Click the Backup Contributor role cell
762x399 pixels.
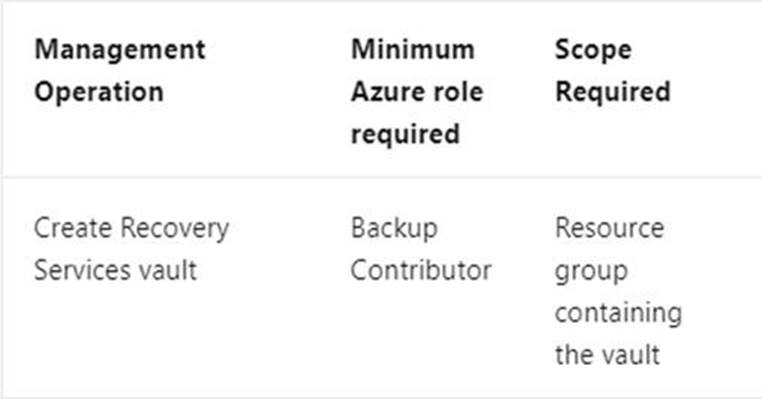(x=421, y=249)
